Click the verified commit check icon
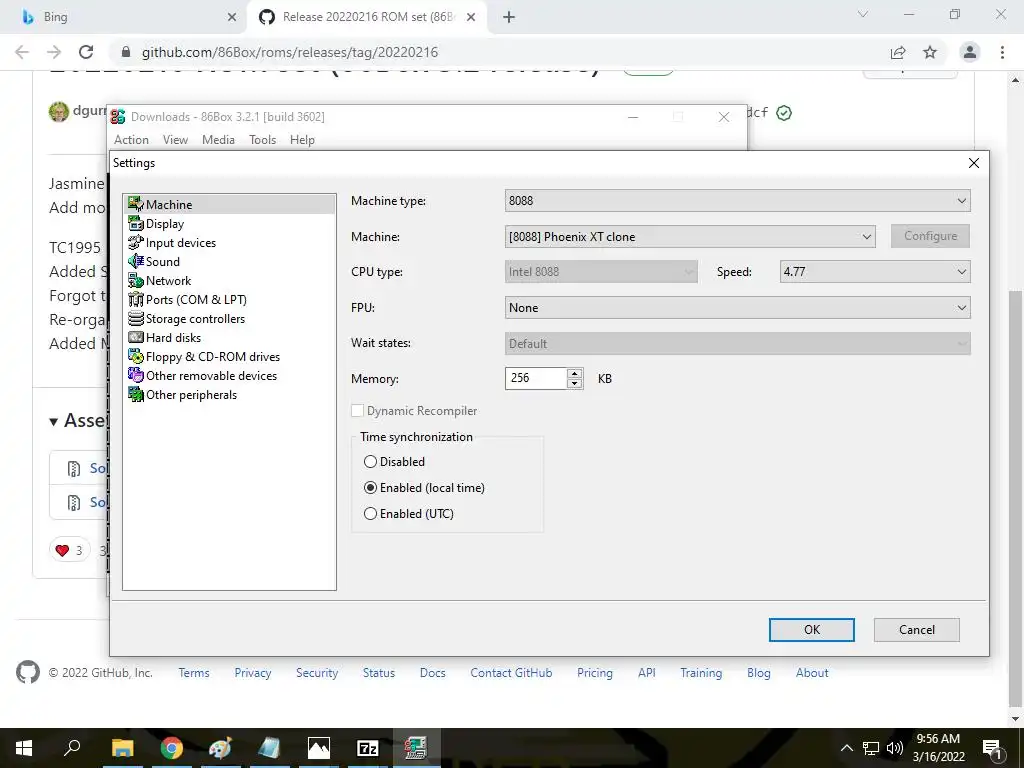Screen dimensions: 1024x768 coord(784,113)
